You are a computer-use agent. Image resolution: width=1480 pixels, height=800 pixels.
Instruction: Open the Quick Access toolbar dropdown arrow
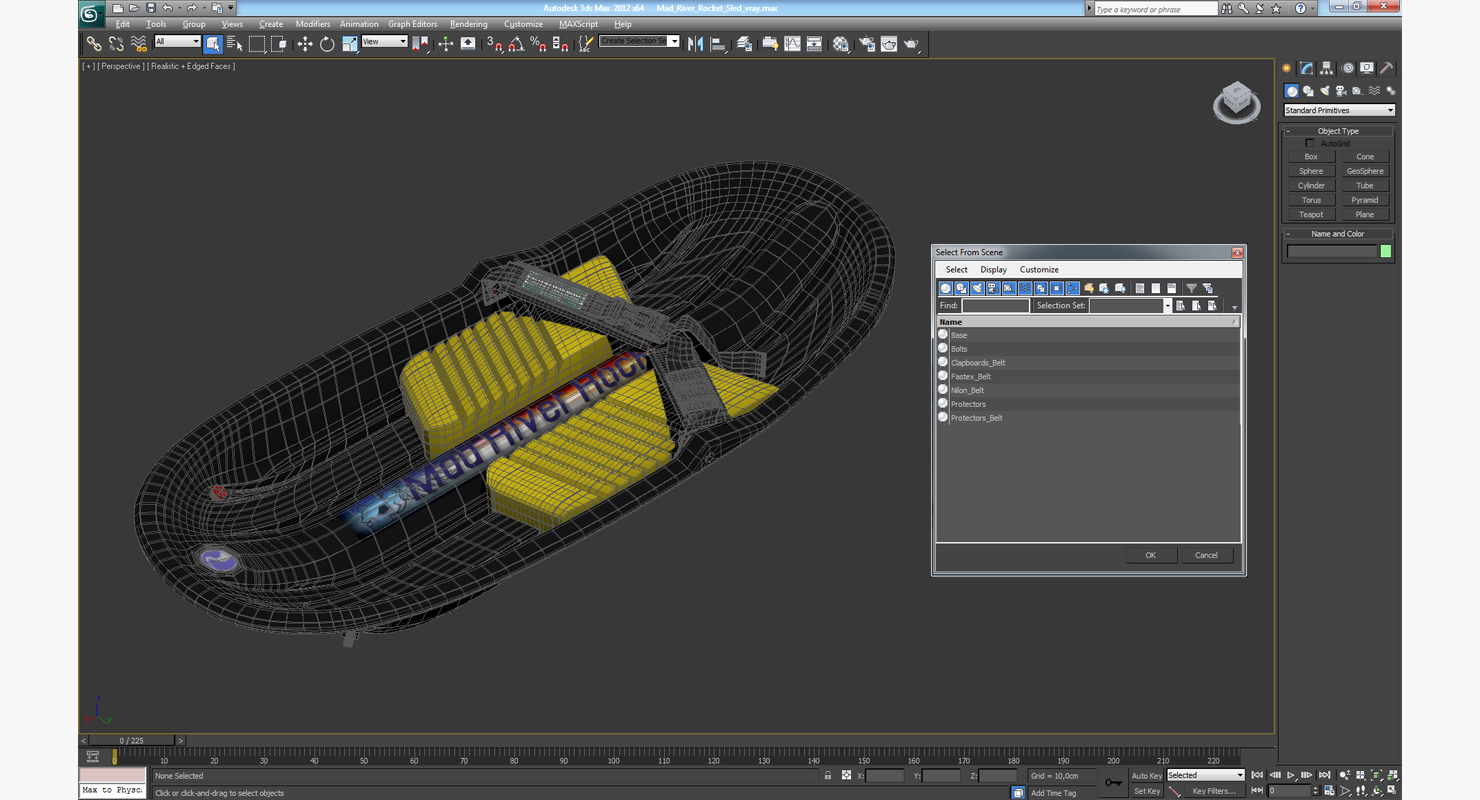tap(231, 8)
